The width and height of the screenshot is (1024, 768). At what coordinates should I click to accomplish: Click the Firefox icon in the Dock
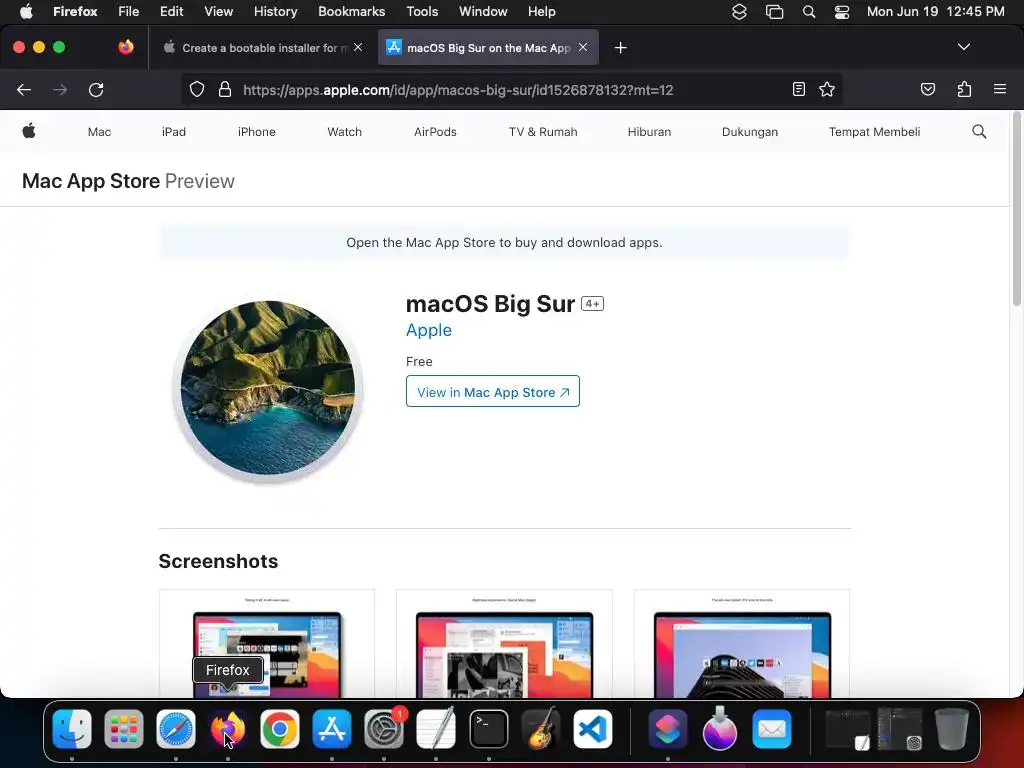pyautogui.click(x=227, y=729)
